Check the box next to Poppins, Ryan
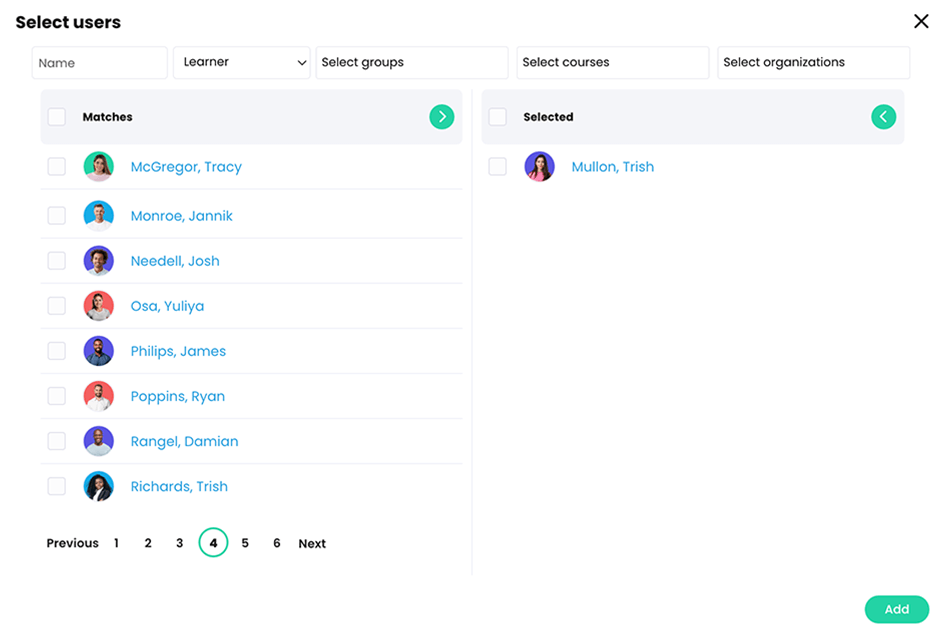The width and height of the screenshot is (945, 636). click(x=56, y=395)
